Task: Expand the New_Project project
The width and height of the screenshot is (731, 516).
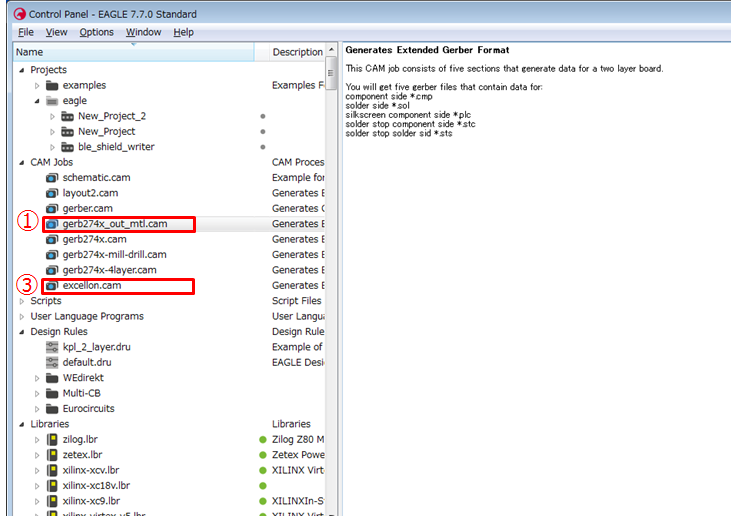Action: [x=52, y=131]
